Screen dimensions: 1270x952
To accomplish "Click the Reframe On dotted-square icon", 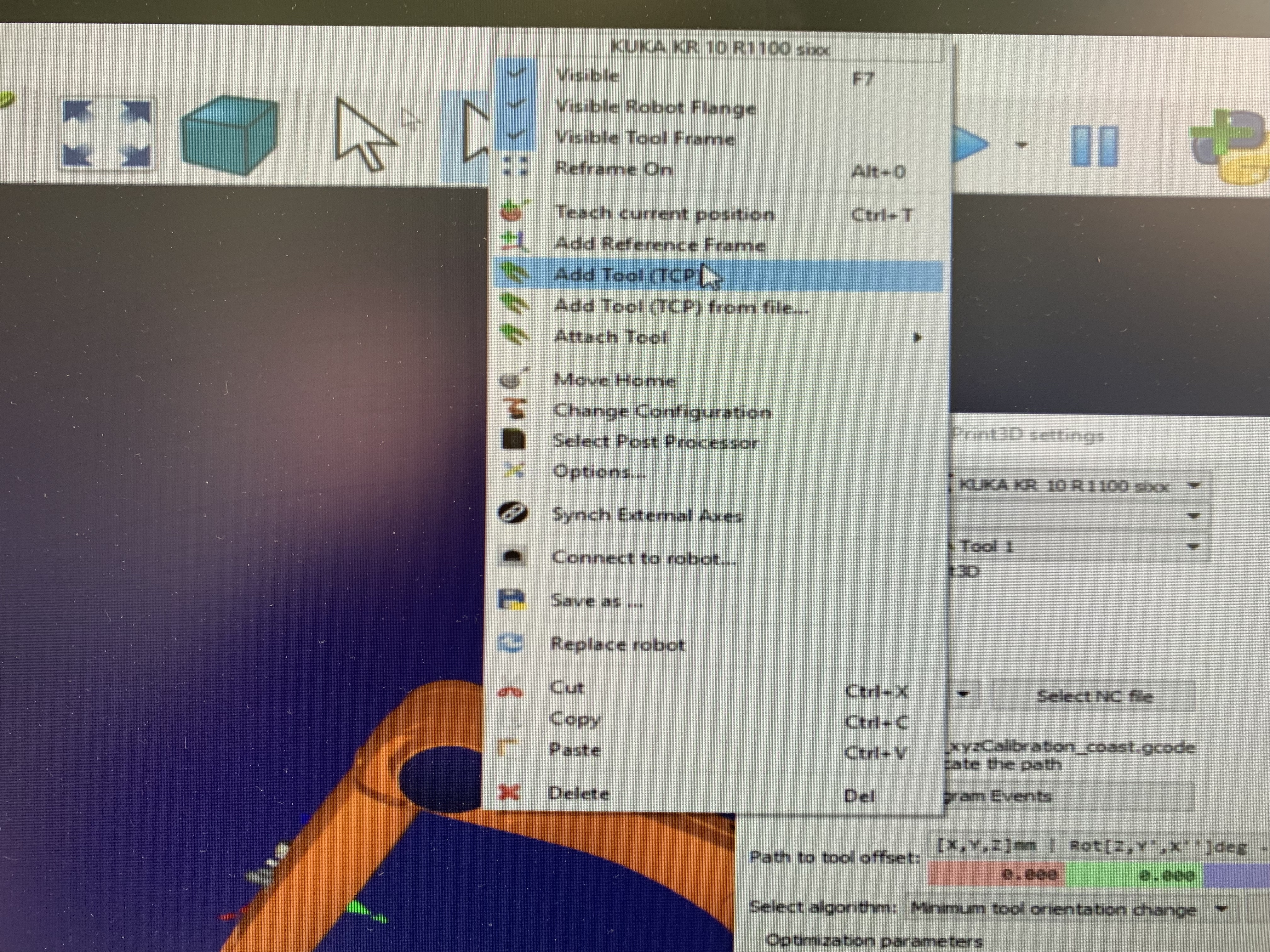I will [514, 167].
